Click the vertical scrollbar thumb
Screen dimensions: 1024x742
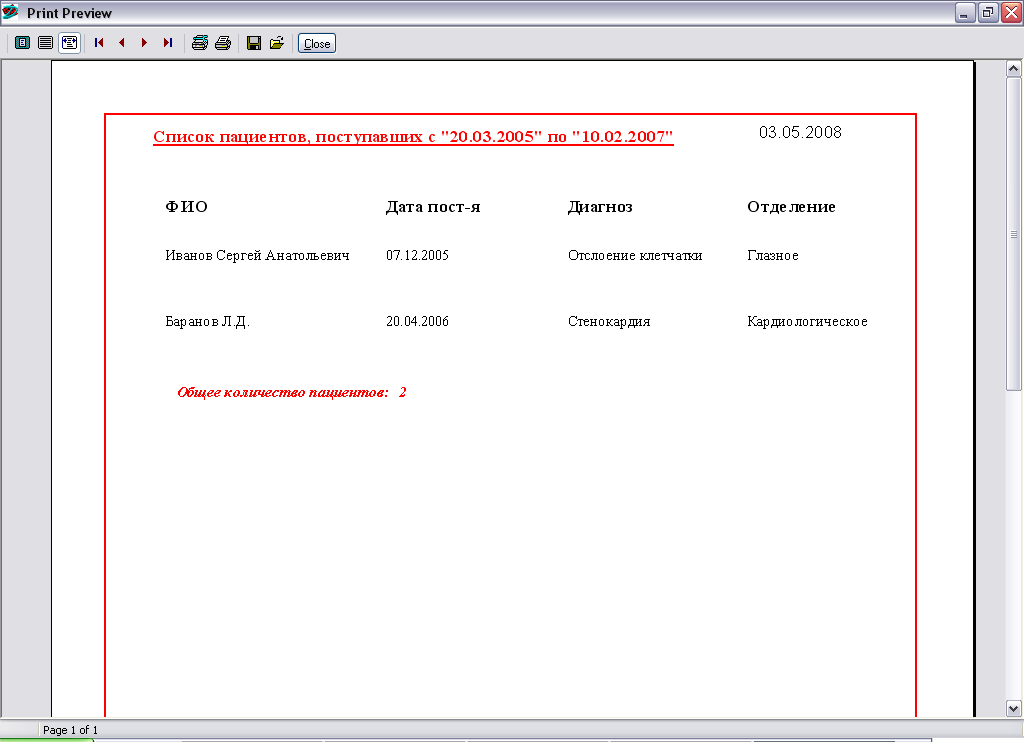(1014, 234)
